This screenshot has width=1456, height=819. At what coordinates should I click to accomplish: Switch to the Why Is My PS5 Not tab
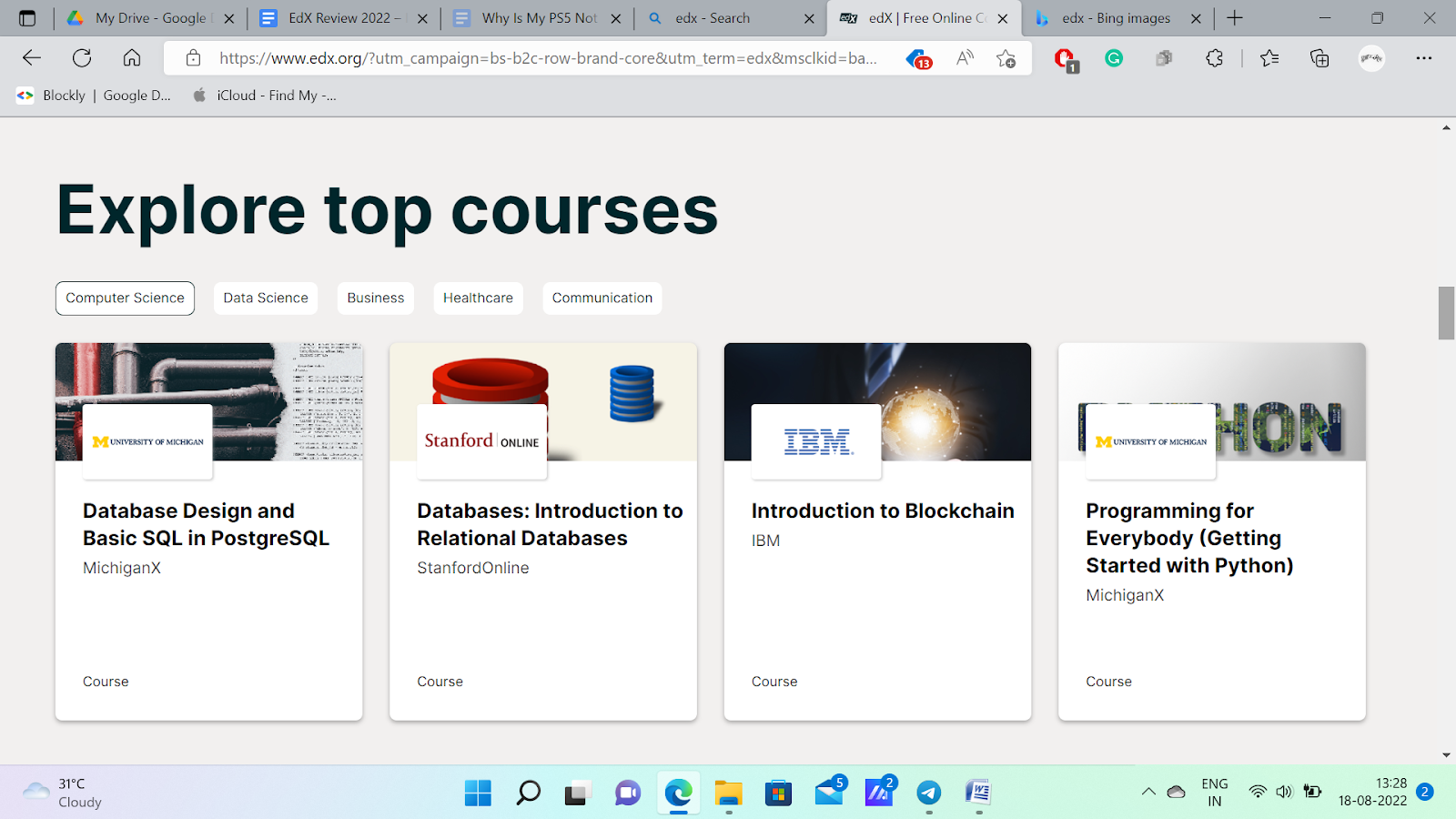(x=539, y=18)
